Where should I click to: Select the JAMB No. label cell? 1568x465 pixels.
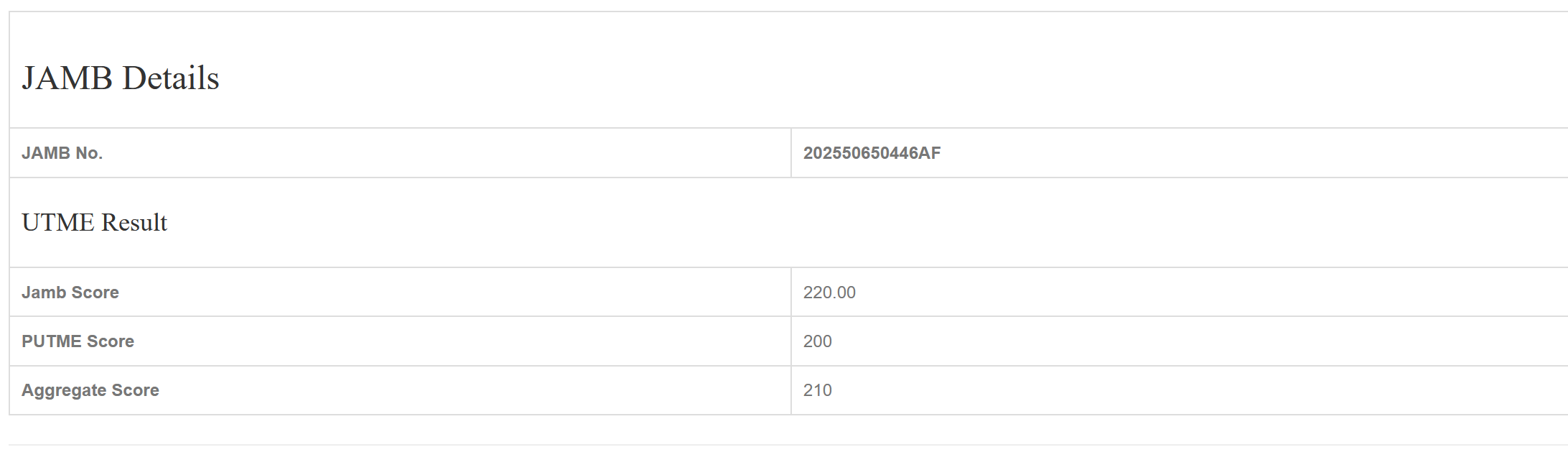coord(62,153)
